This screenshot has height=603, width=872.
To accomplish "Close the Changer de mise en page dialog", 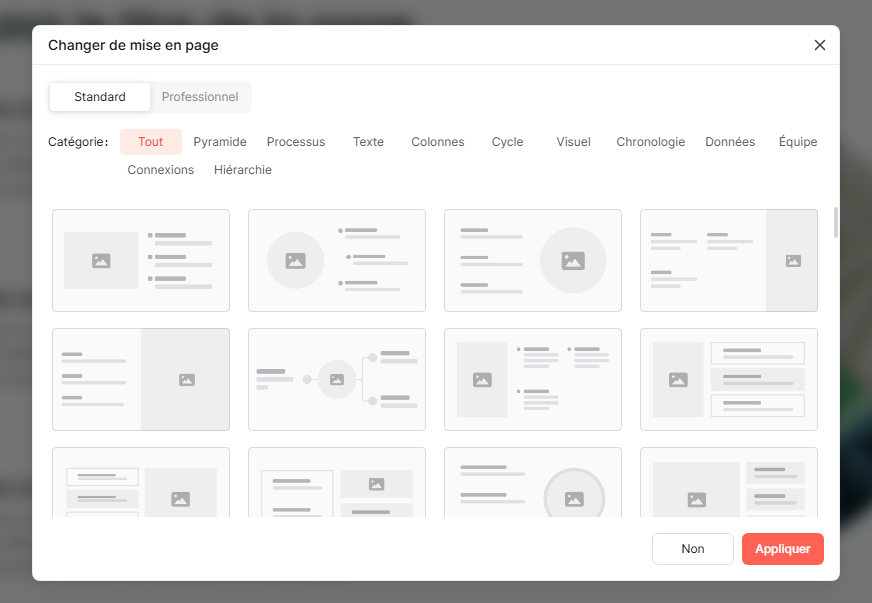I will point(820,45).
